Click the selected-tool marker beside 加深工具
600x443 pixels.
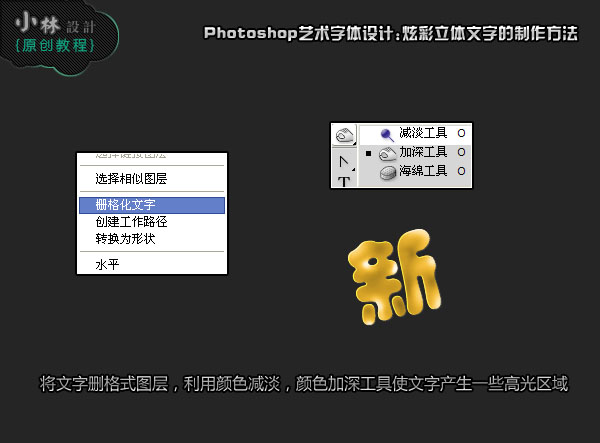click(368, 153)
